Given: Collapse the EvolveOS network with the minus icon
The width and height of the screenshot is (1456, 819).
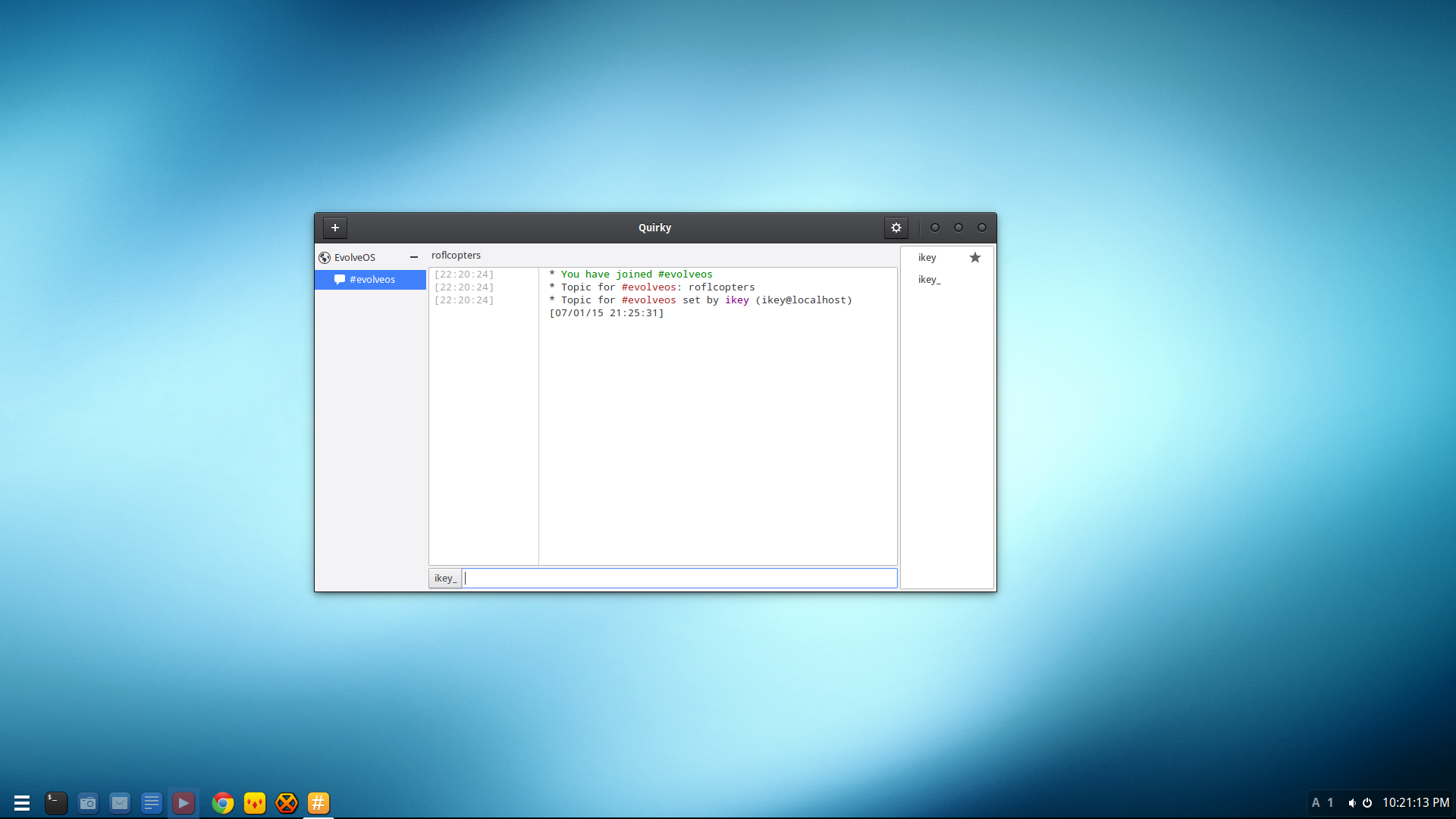Looking at the screenshot, I should [414, 257].
